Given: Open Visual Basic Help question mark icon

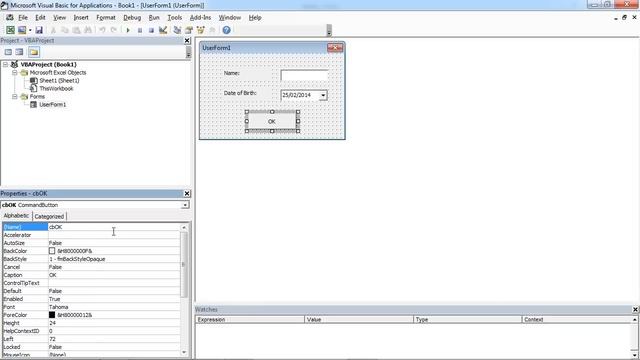Looking at the screenshot, I should pos(227,30).
